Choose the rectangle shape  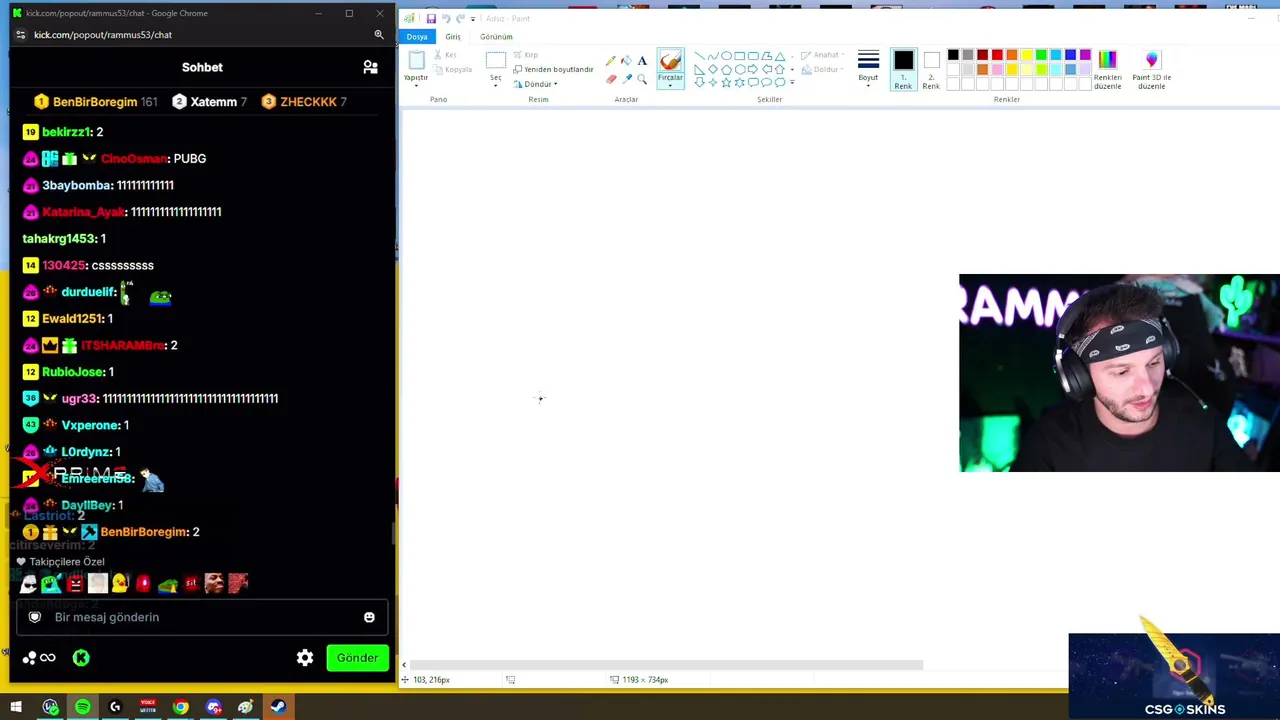pos(740,56)
